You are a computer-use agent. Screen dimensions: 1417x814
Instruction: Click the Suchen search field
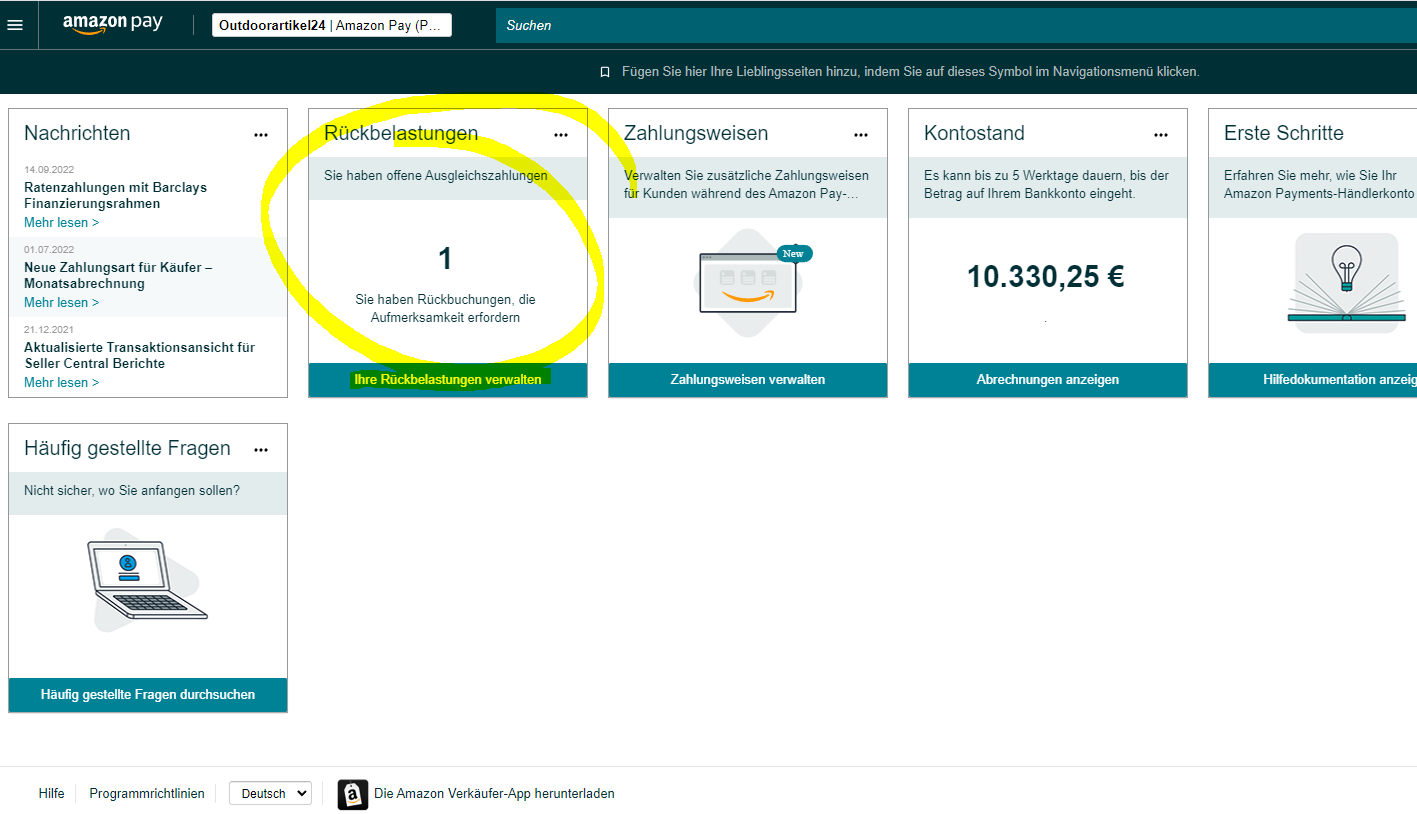(x=956, y=25)
